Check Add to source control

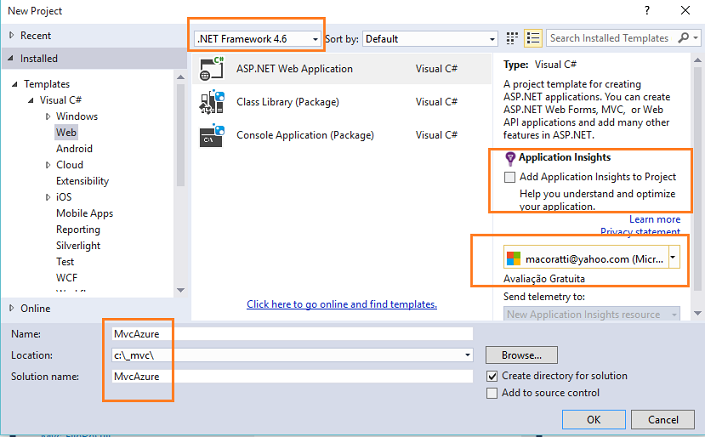coord(492,393)
